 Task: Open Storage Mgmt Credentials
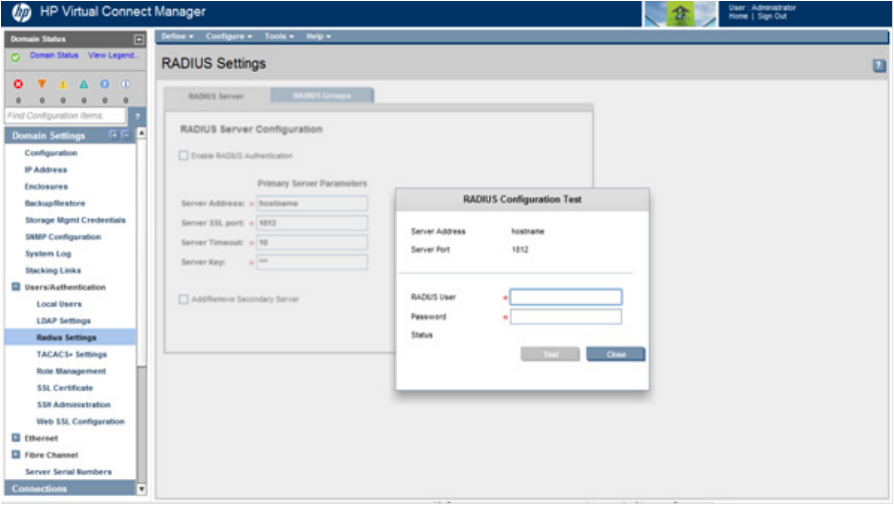pyautogui.click(x=75, y=220)
